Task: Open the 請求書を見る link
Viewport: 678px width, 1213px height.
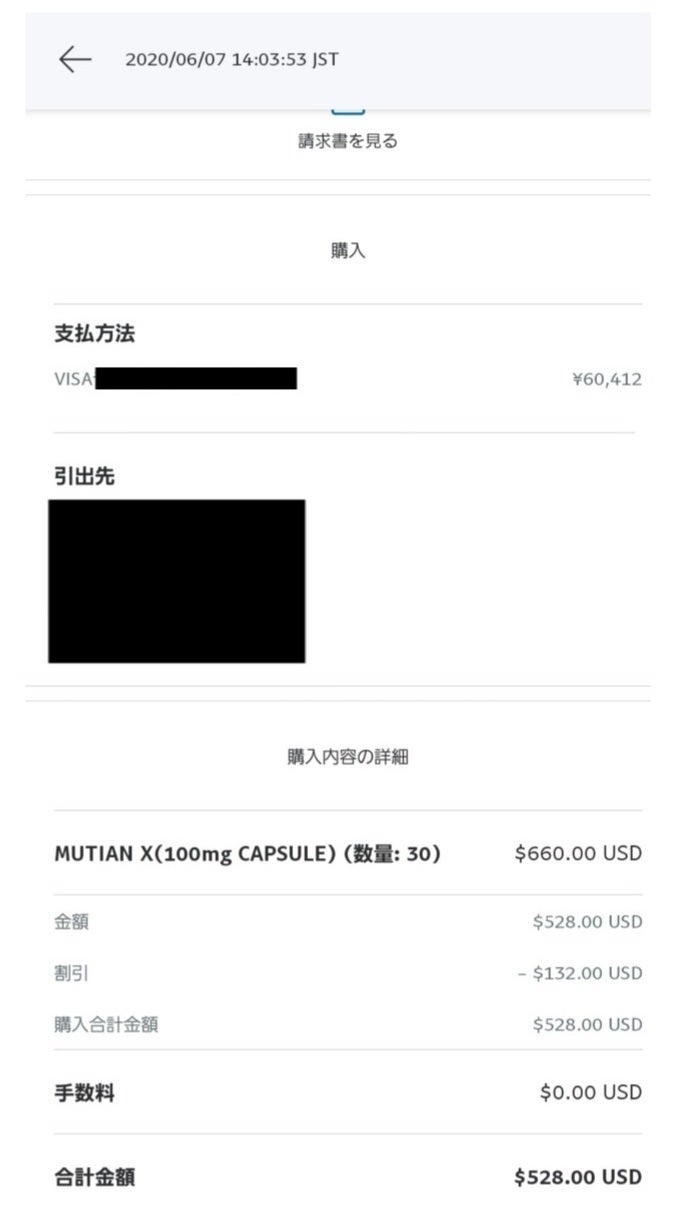Action: point(348,142)
